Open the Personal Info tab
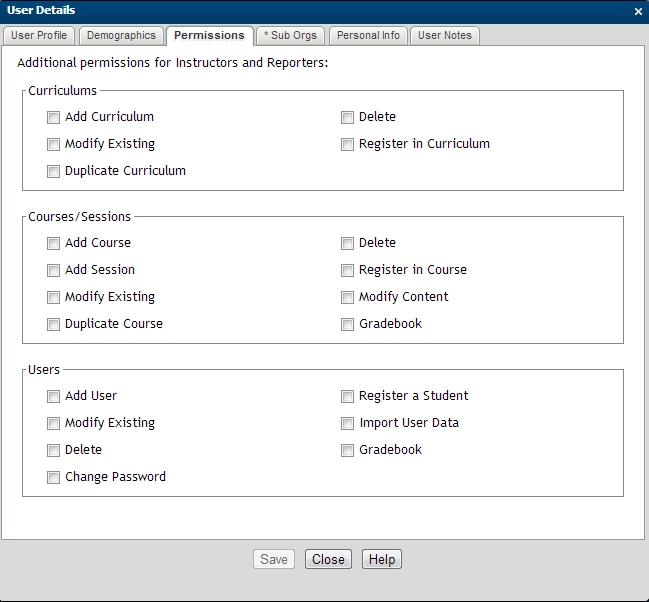The image size is (649, 602). coord(368,36)
